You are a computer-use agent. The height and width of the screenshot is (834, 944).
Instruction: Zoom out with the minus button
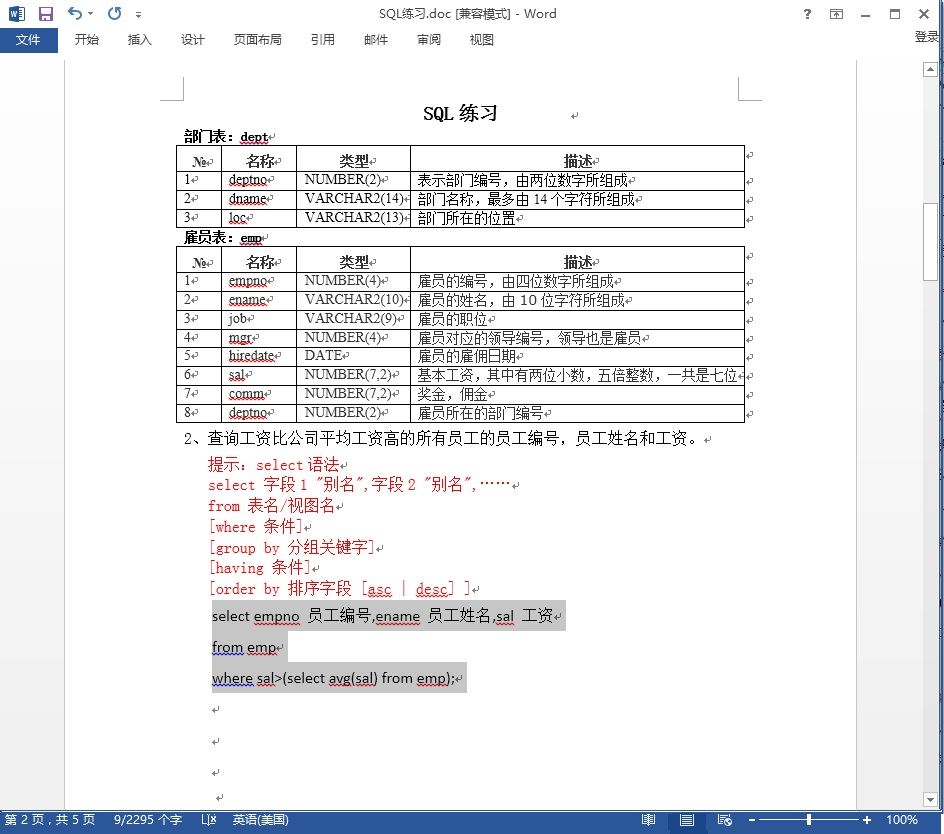pyautogui.click(x=752, y=820)
